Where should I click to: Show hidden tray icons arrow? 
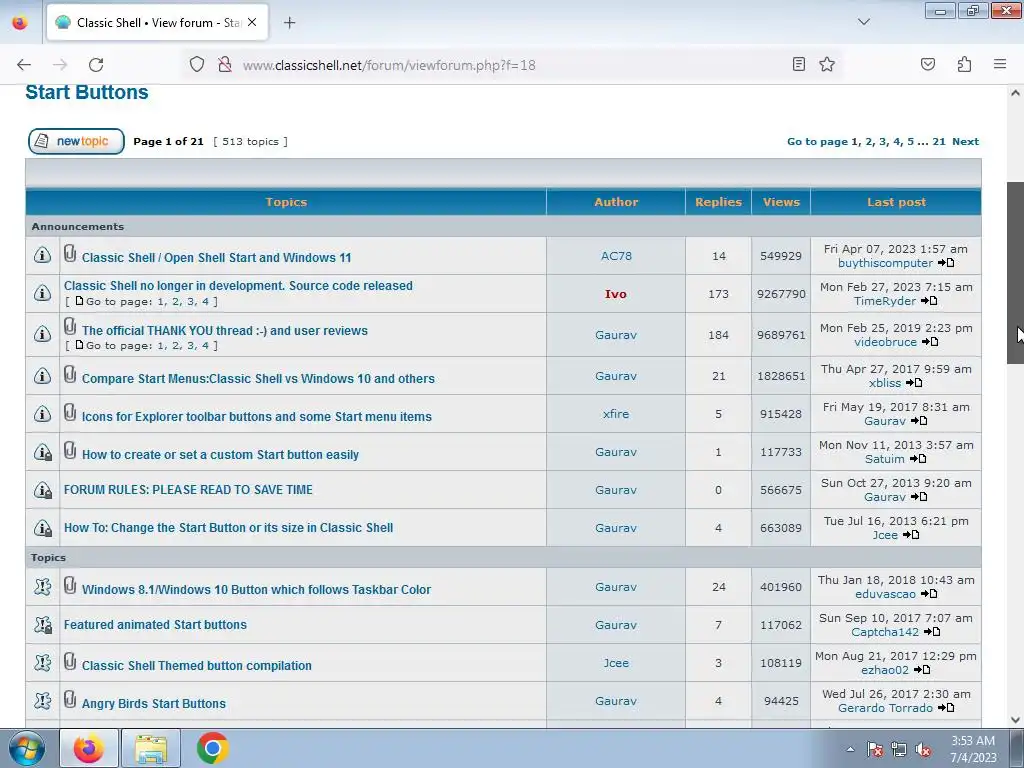850,749
